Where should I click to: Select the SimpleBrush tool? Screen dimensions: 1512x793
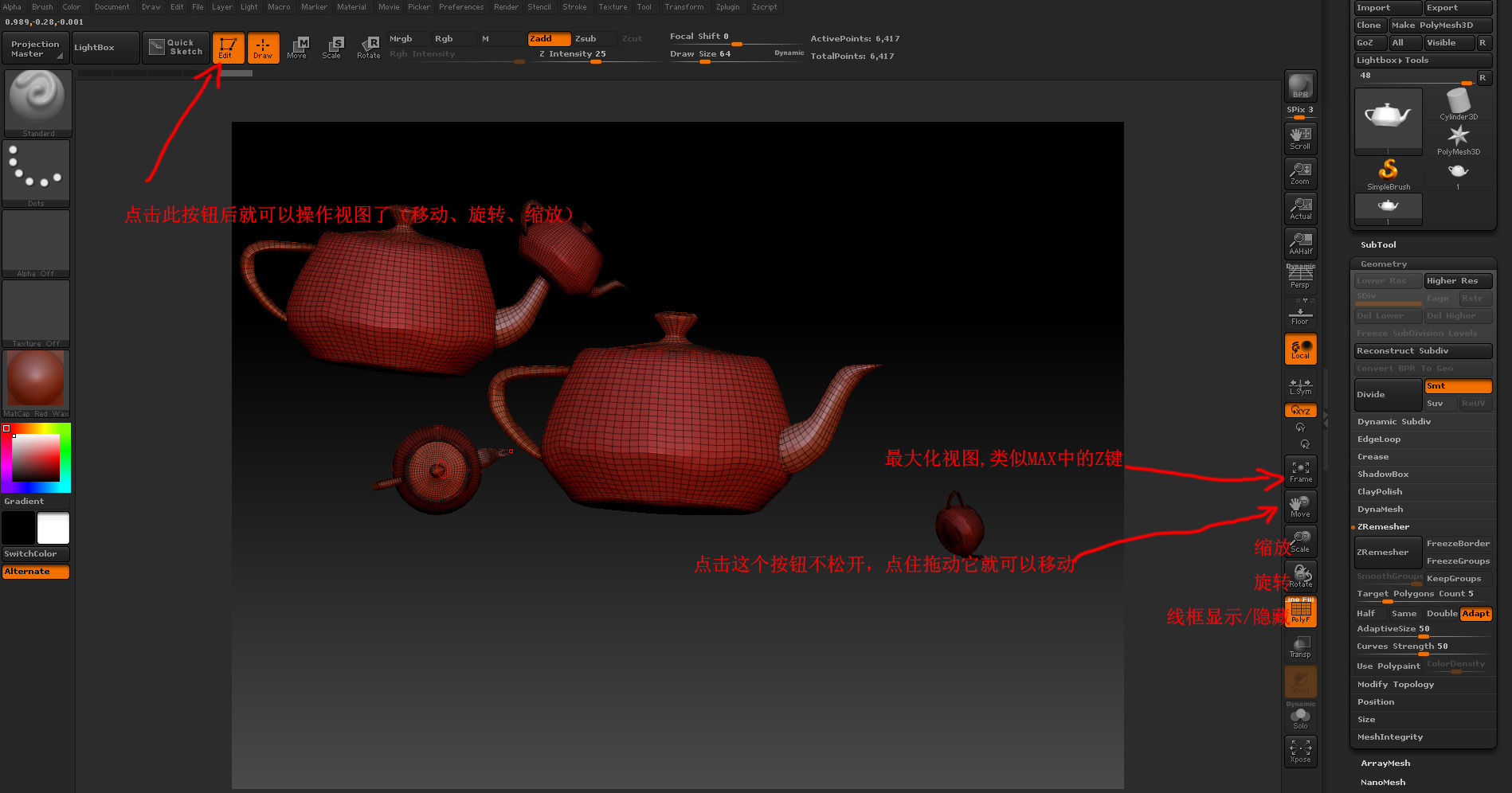click(x=1389, y=174)
